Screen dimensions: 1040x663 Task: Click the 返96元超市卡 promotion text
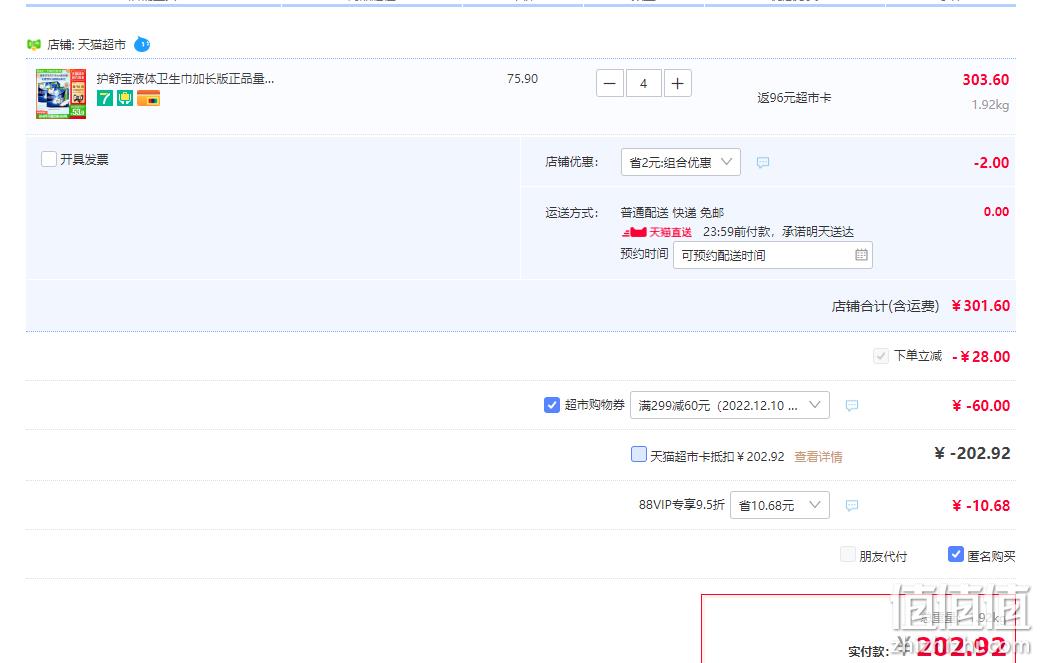[794, 97]
